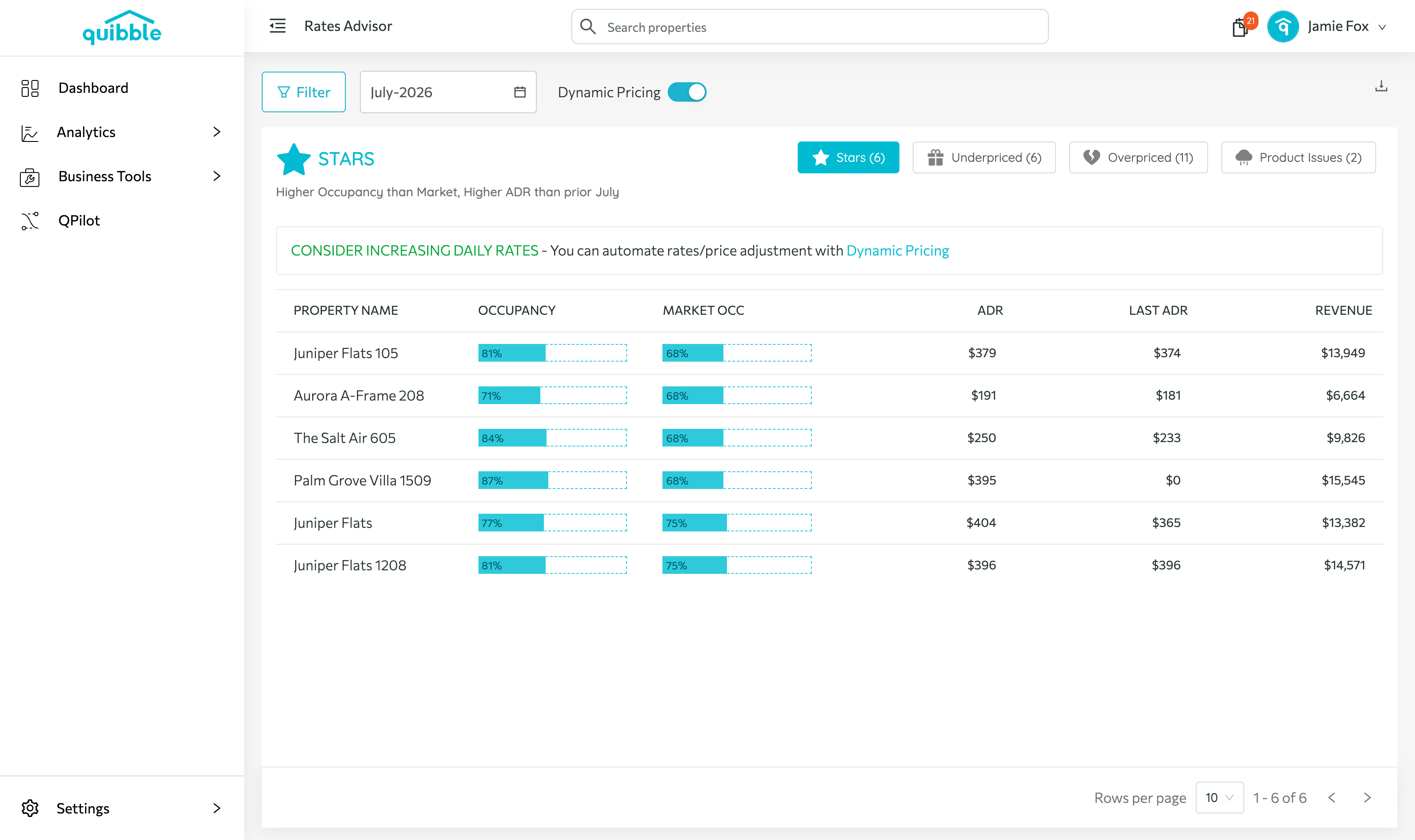1415x840 pixels.
Task: Click in the Search properties field
Action: pyautogui.click(x=809, y=27)
